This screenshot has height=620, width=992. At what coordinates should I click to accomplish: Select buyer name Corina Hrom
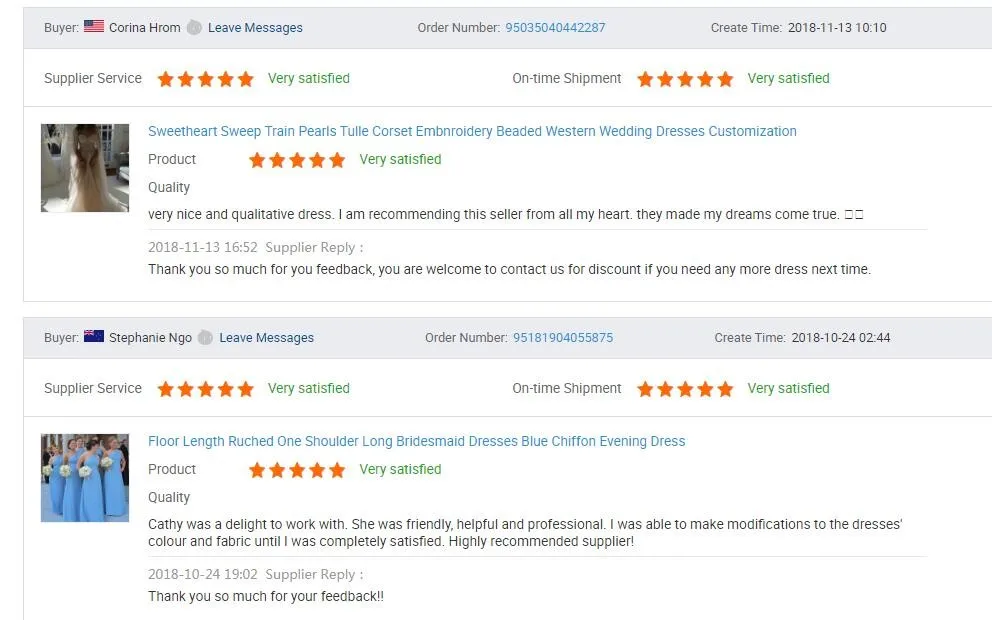coord(144,28)
